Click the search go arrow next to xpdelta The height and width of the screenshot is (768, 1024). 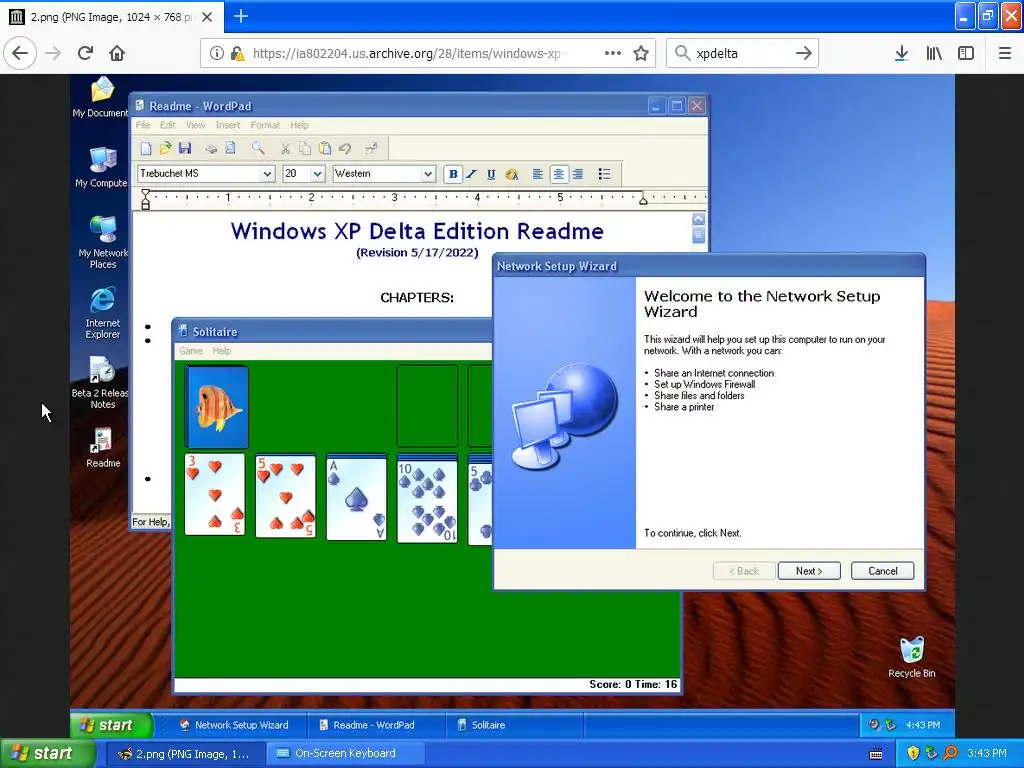tap(803, 53)
